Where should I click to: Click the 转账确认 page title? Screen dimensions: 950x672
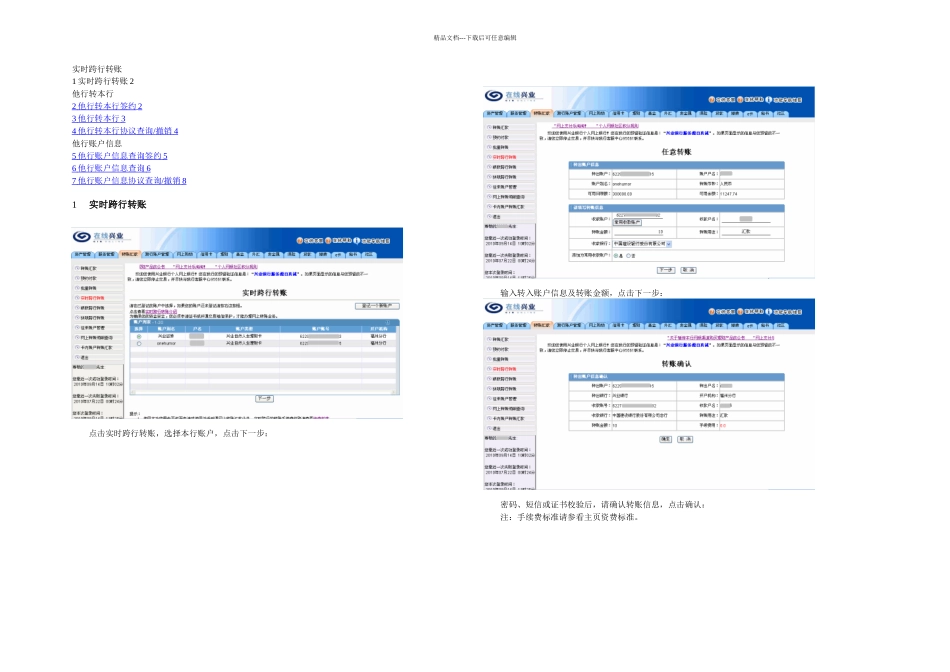click(x=676, y=364)
